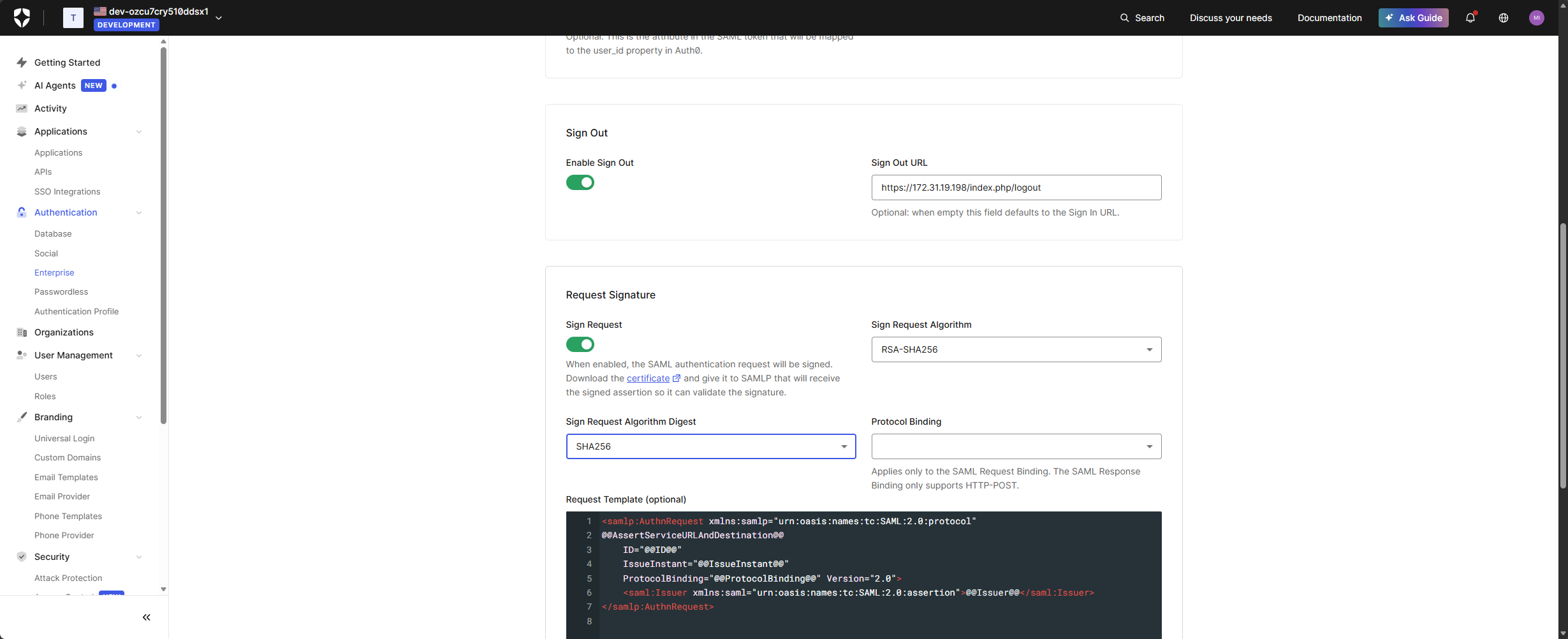The image size is (1568, 639).
Task: Select Enterprise under Authentication
Action: [x=54, y=272]
